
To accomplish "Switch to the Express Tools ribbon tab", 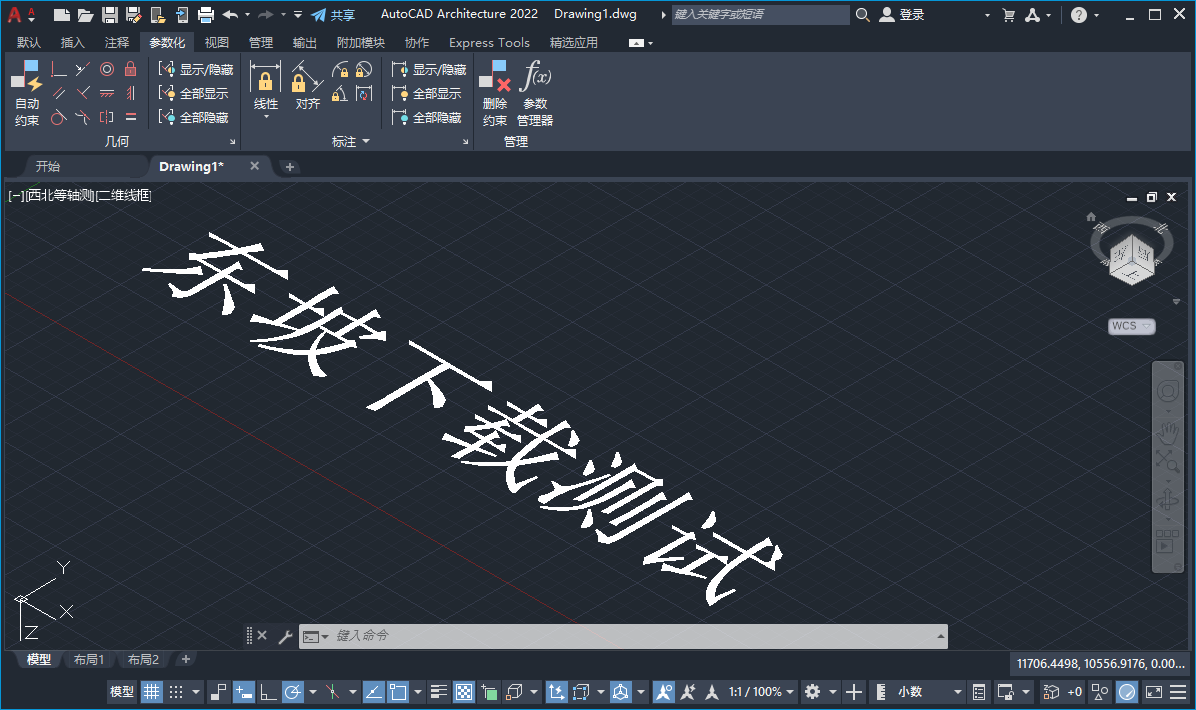I will 489,42.
